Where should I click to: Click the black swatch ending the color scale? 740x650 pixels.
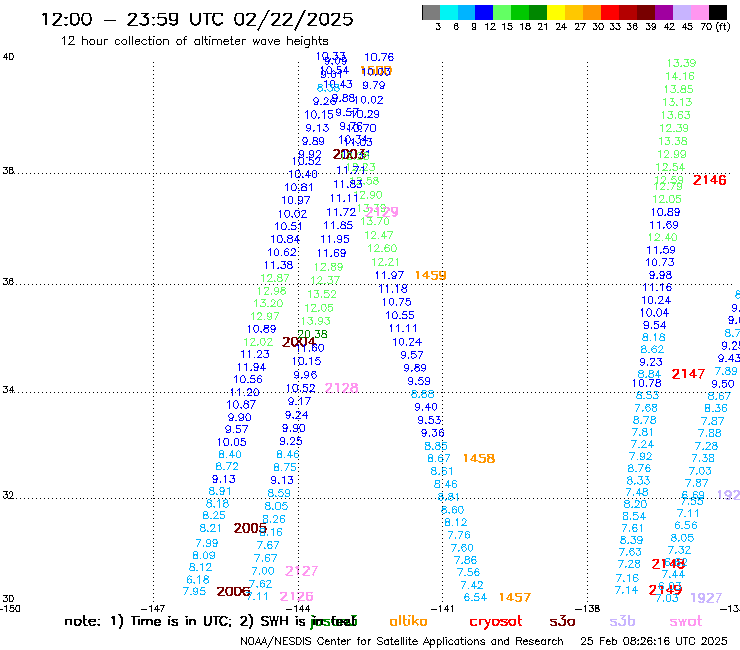718,12
